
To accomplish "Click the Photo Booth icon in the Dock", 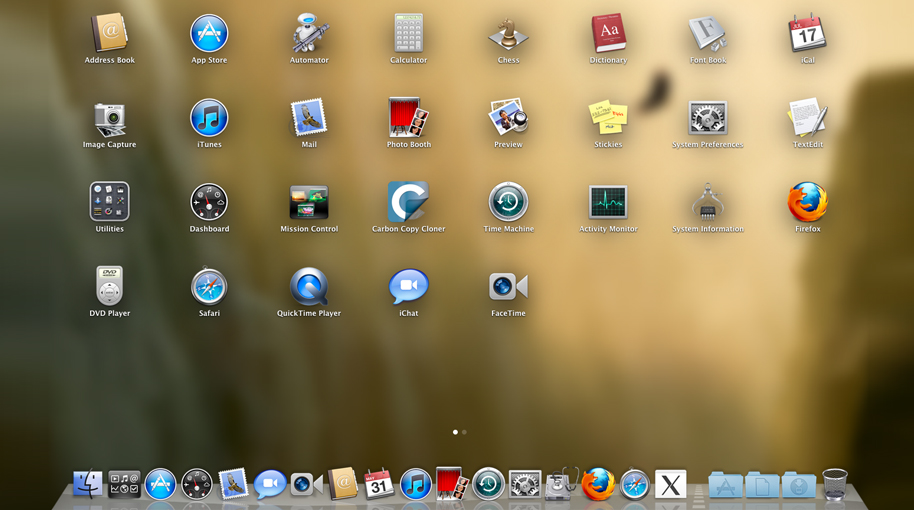I will [452, 483].
